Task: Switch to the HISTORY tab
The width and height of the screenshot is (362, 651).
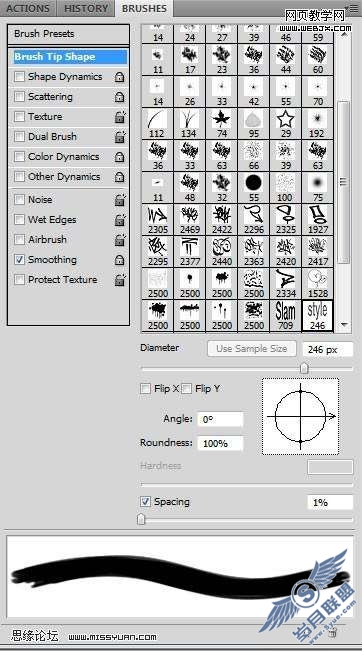Action: click(86, 8)
